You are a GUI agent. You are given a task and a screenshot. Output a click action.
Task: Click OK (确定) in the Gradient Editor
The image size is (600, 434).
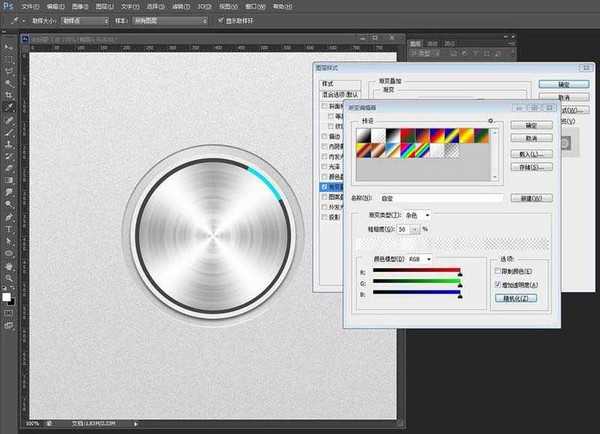tap(531, 125)
